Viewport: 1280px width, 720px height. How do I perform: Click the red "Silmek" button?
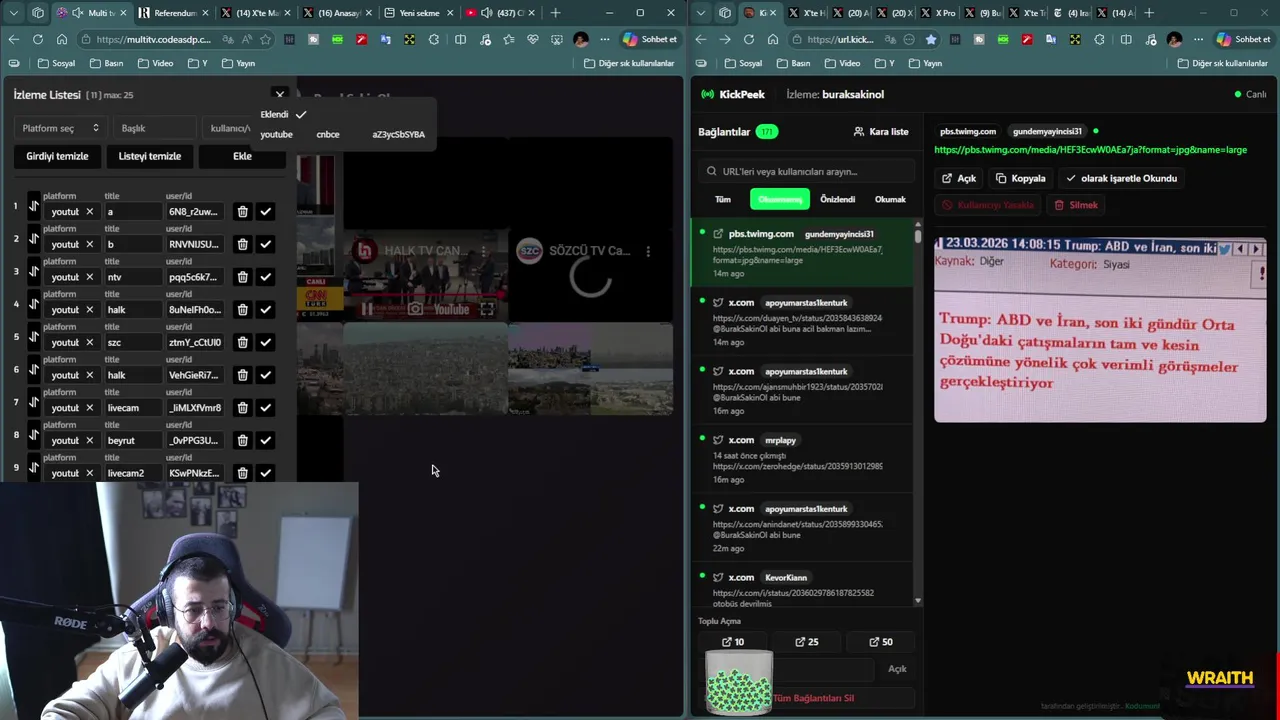[x=1076, y=205]
